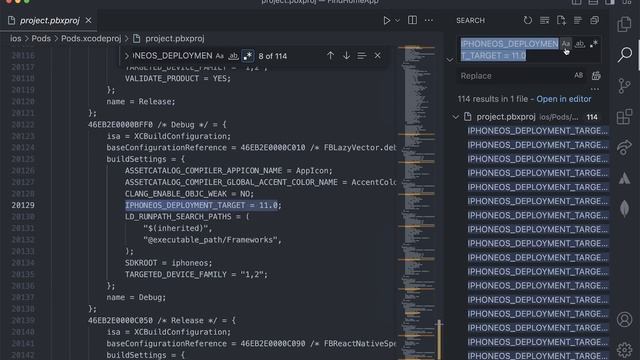
Task: Select the Pods breadcrumb
Action: click(41, 38)
